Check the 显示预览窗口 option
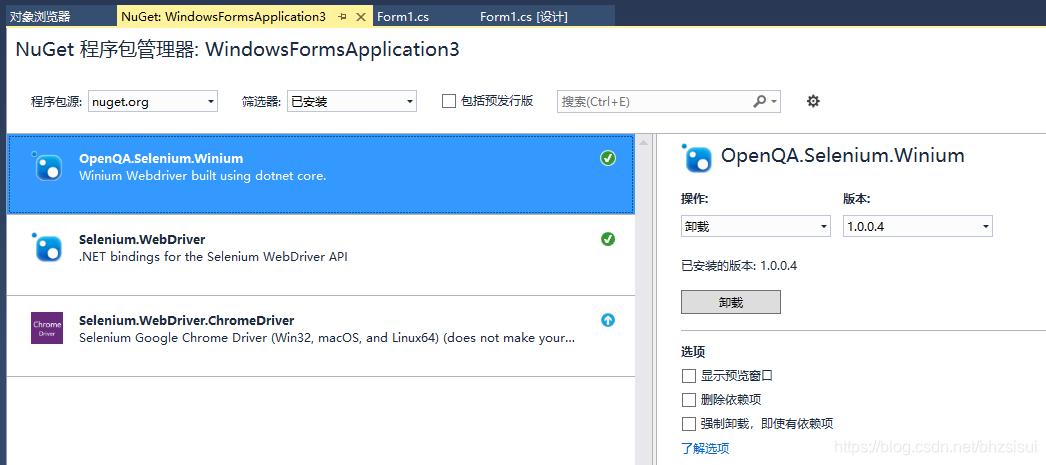This screenshot has width=1046, height=465. (x=689, y=376)
